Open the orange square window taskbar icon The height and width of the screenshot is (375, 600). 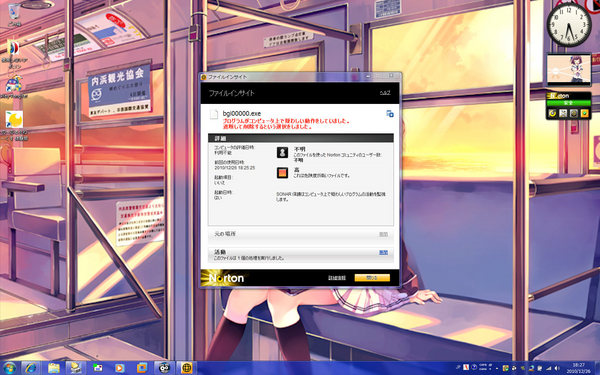click(x=142, y=368)
